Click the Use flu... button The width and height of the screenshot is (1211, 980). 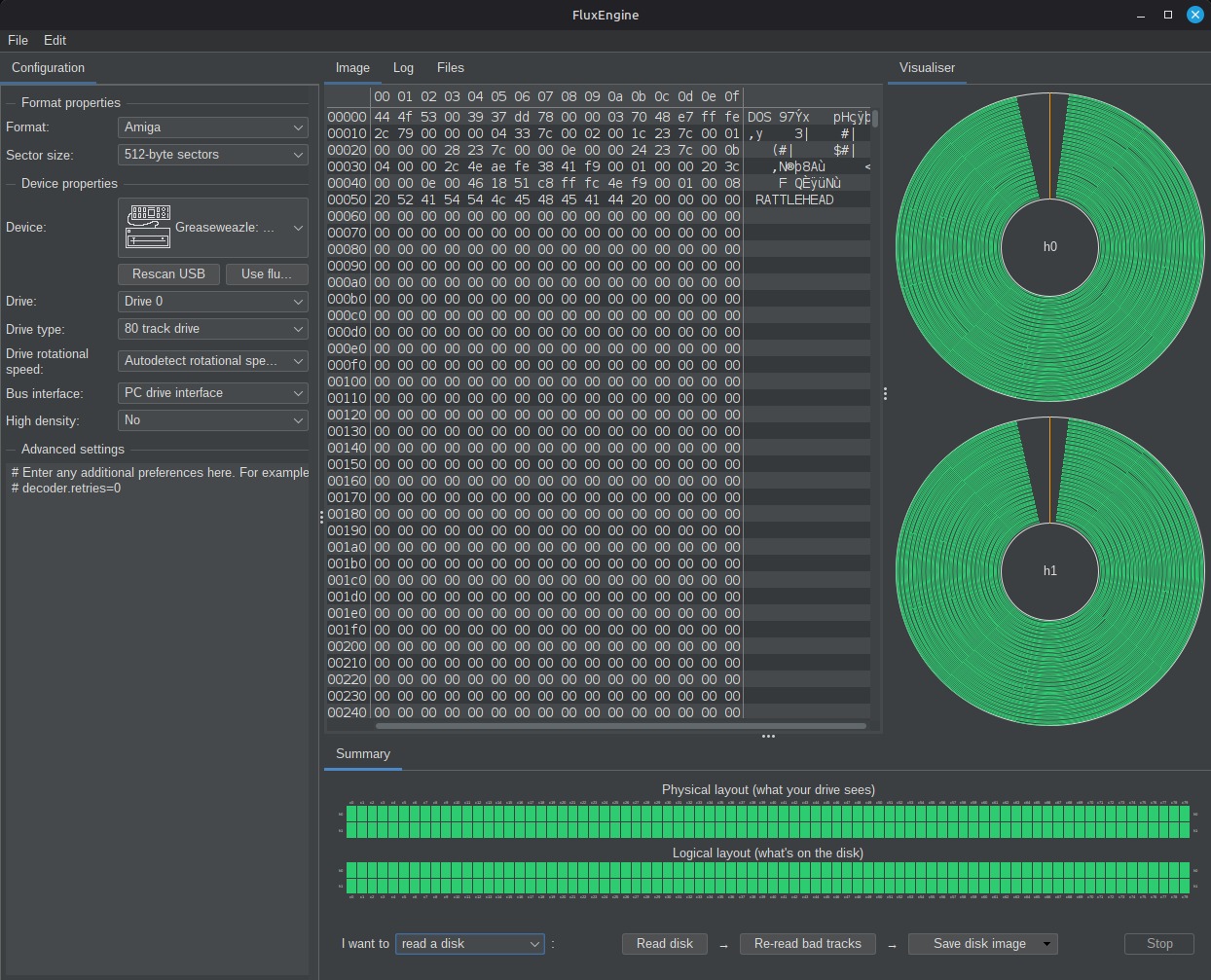(x=267, y=274)
